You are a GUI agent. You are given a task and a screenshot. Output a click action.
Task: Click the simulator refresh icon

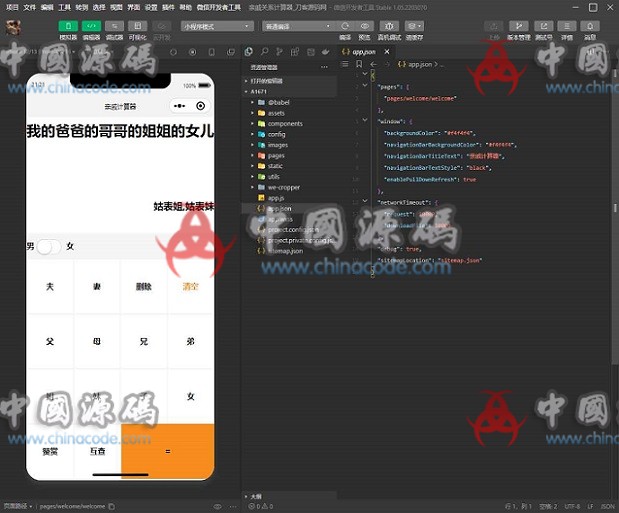coord(173,52)
